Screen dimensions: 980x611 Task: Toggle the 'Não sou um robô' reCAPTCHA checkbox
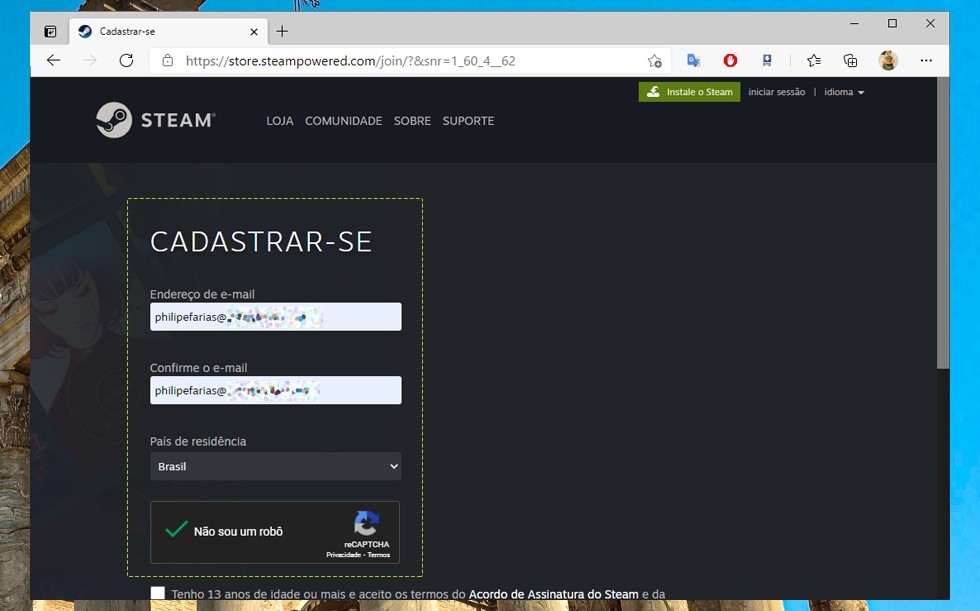point(177,531)
